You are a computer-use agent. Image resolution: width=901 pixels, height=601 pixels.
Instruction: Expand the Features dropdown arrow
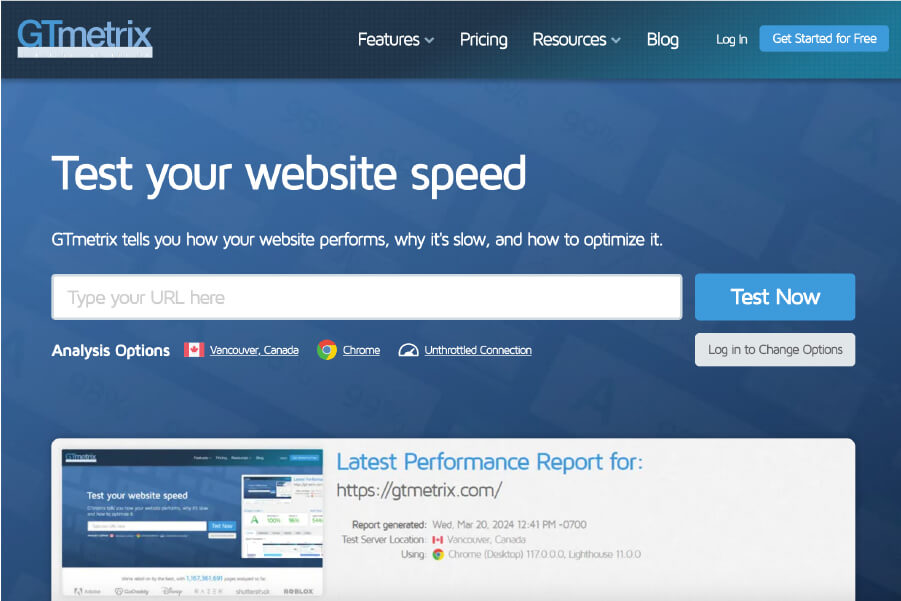(429, 40)
